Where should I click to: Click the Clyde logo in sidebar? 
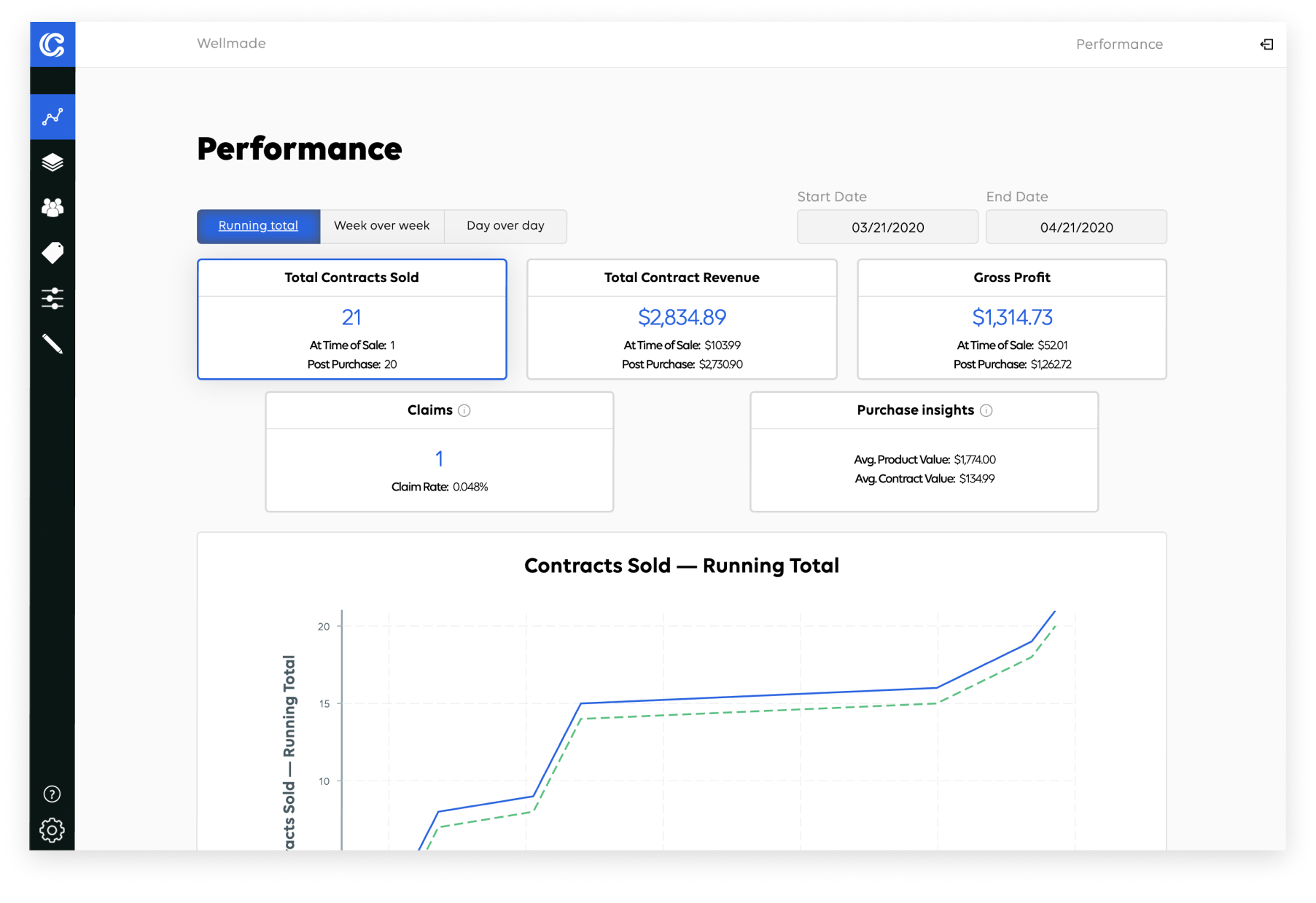pyautogui.click(x=52, y=44)
